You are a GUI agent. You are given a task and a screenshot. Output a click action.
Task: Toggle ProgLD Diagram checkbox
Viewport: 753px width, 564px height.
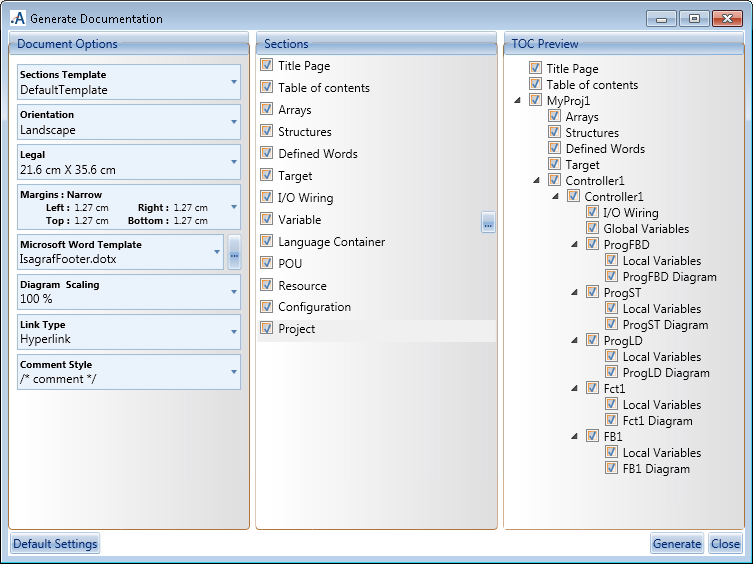(611, 372)
